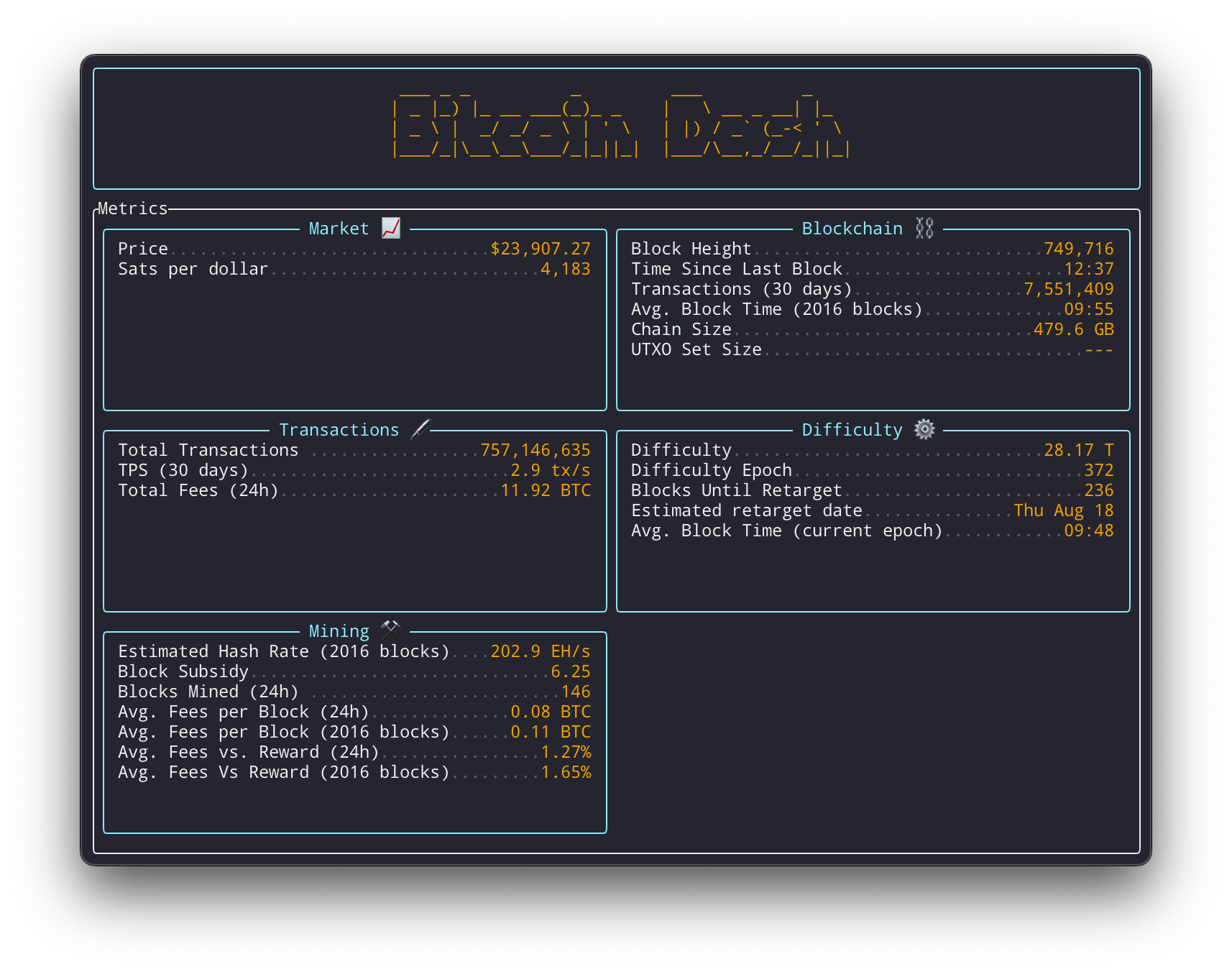Image resolution: width=1232 pixels, height=972 pixels.
Task: Click the Sats per dollar label
Action: pos(193,269)
